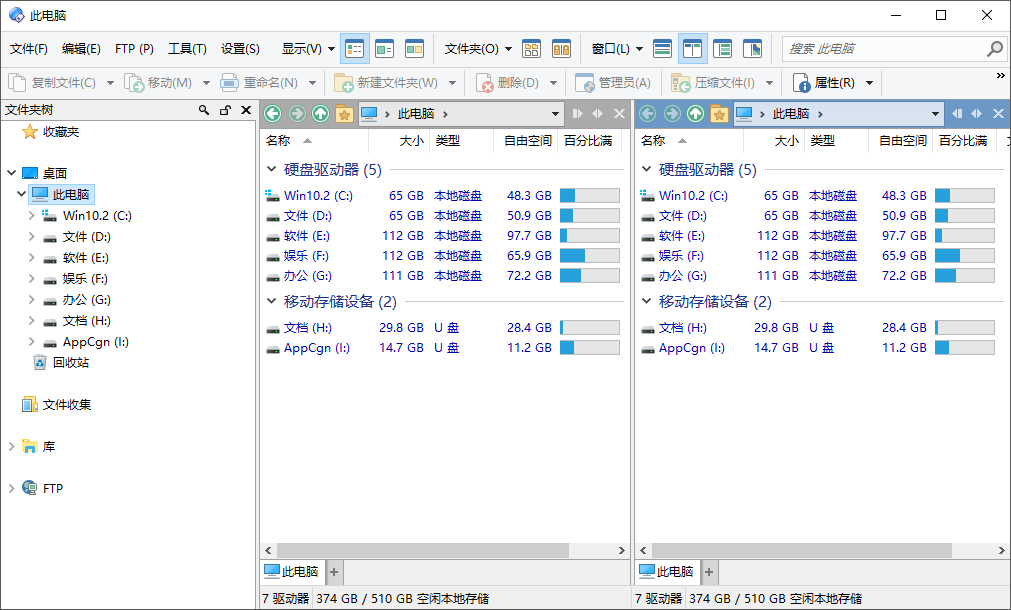Viewport: 1011px width, 610px height.
Task: Go up one level in left pane
Action: 320,114
